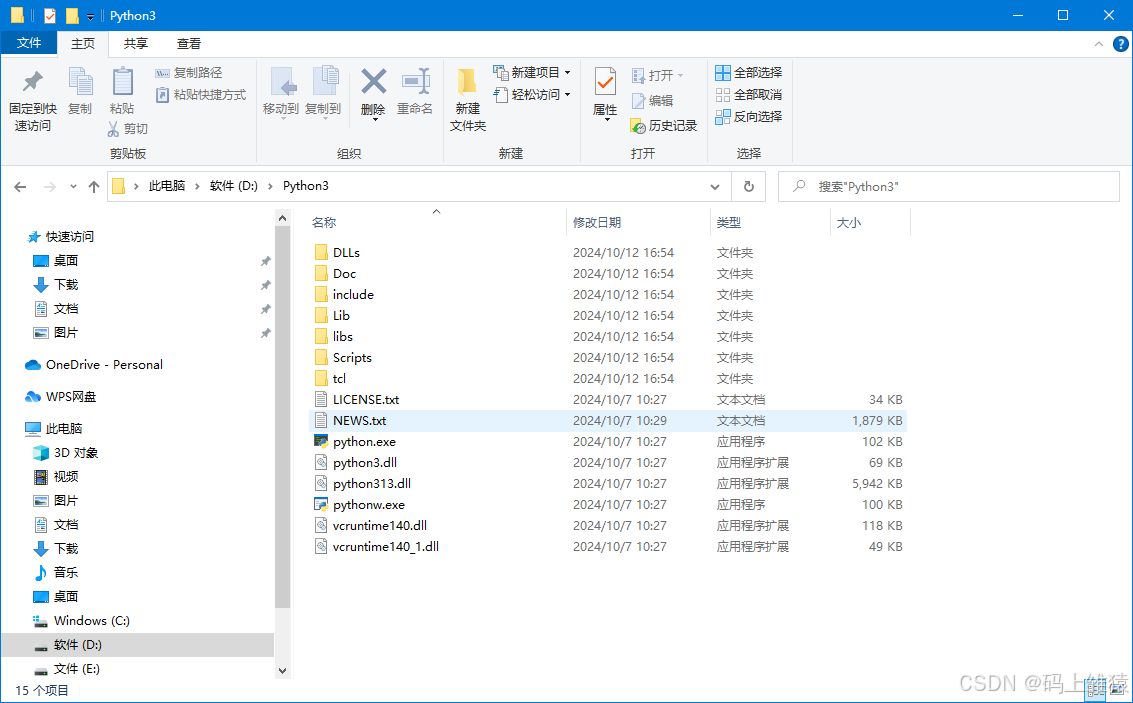
Task: Select vcruntime140_1.dll file
Action: click(x=385, y=547)
